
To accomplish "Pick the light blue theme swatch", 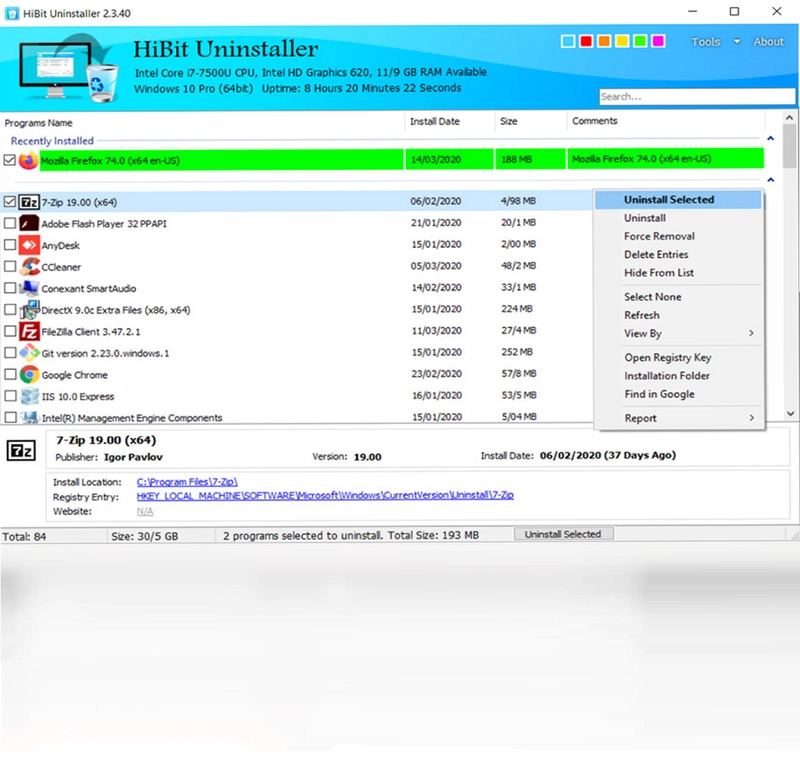I will (568, 41).
